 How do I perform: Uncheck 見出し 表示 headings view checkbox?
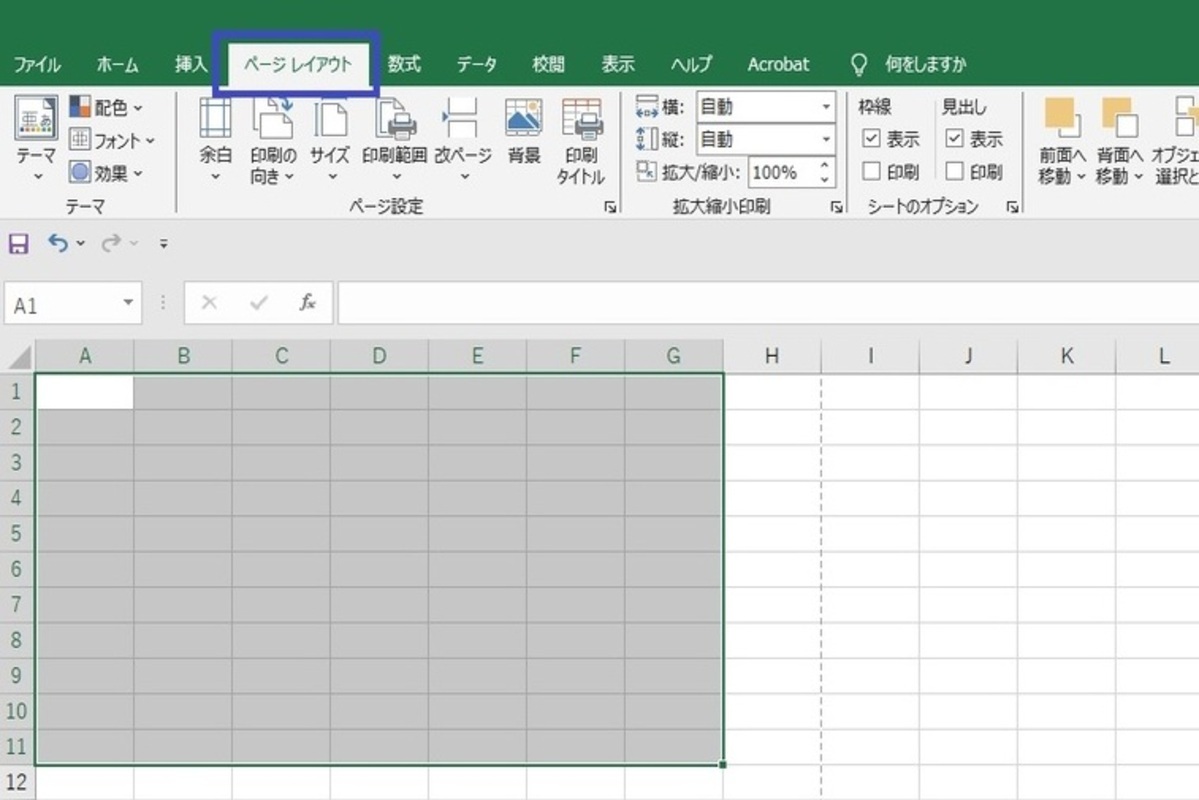(x=954, y=139)
